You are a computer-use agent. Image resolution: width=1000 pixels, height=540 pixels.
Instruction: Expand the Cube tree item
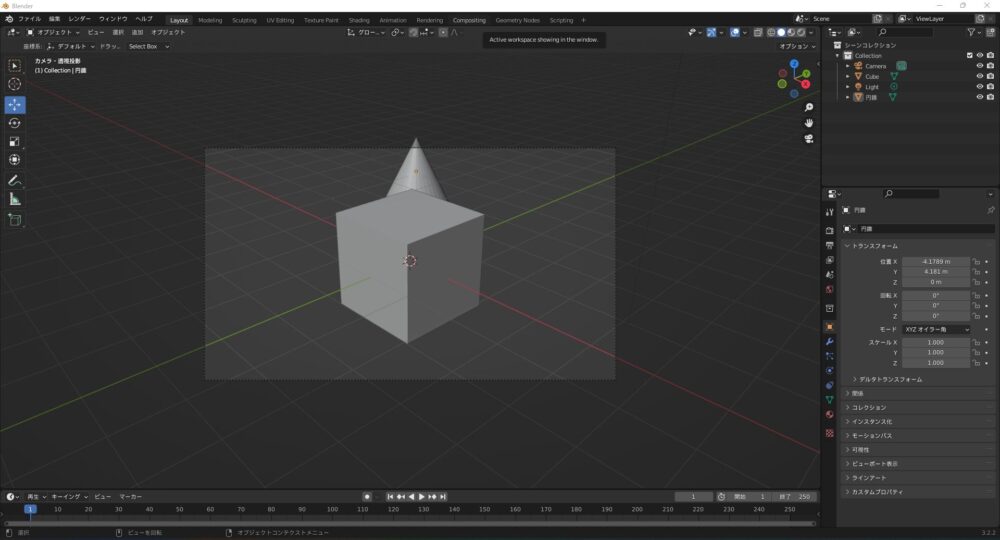(848, 77)
